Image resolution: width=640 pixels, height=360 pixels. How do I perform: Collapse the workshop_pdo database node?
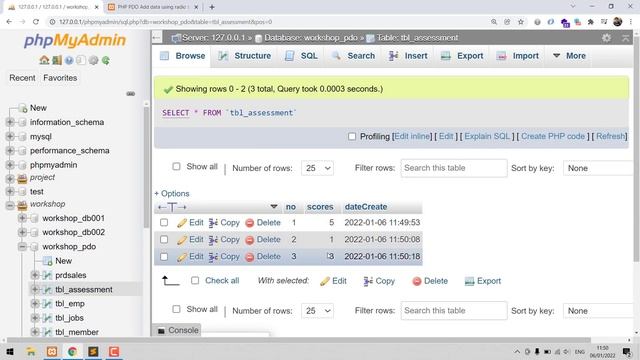click(22, 247)
